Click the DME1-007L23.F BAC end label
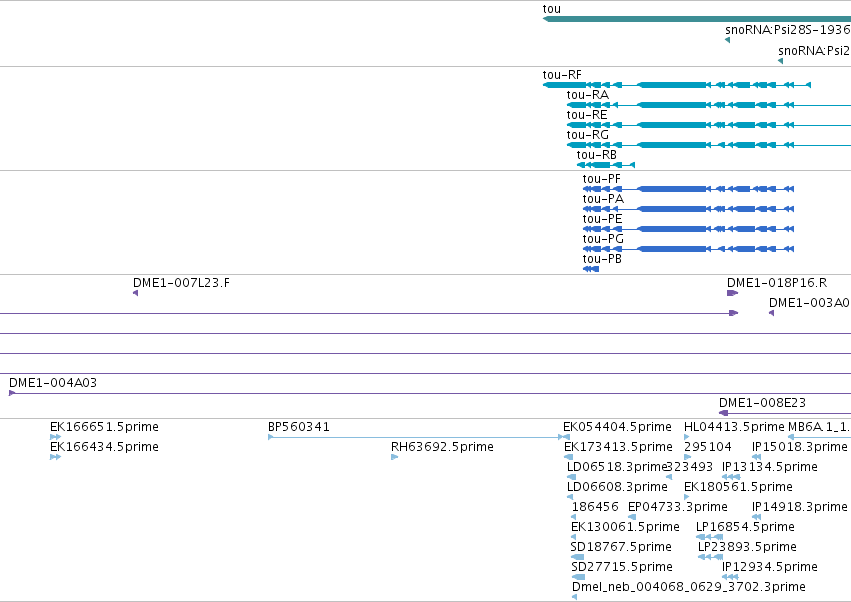 pos(181,283)
